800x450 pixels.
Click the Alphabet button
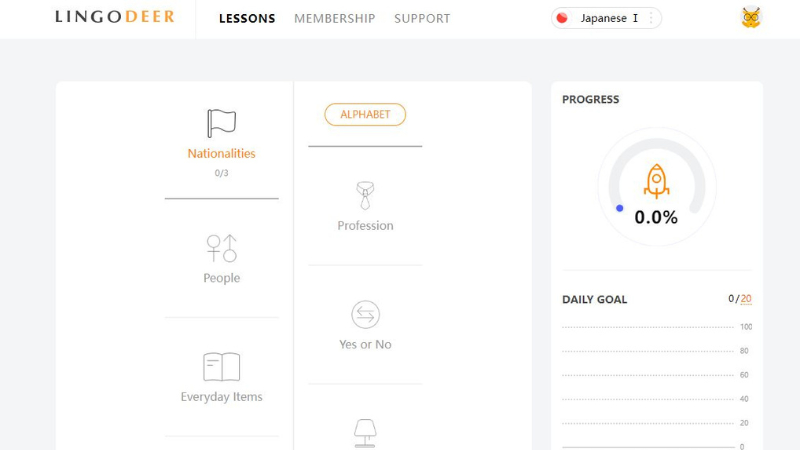pyautogui.click(x=365, y=114)
